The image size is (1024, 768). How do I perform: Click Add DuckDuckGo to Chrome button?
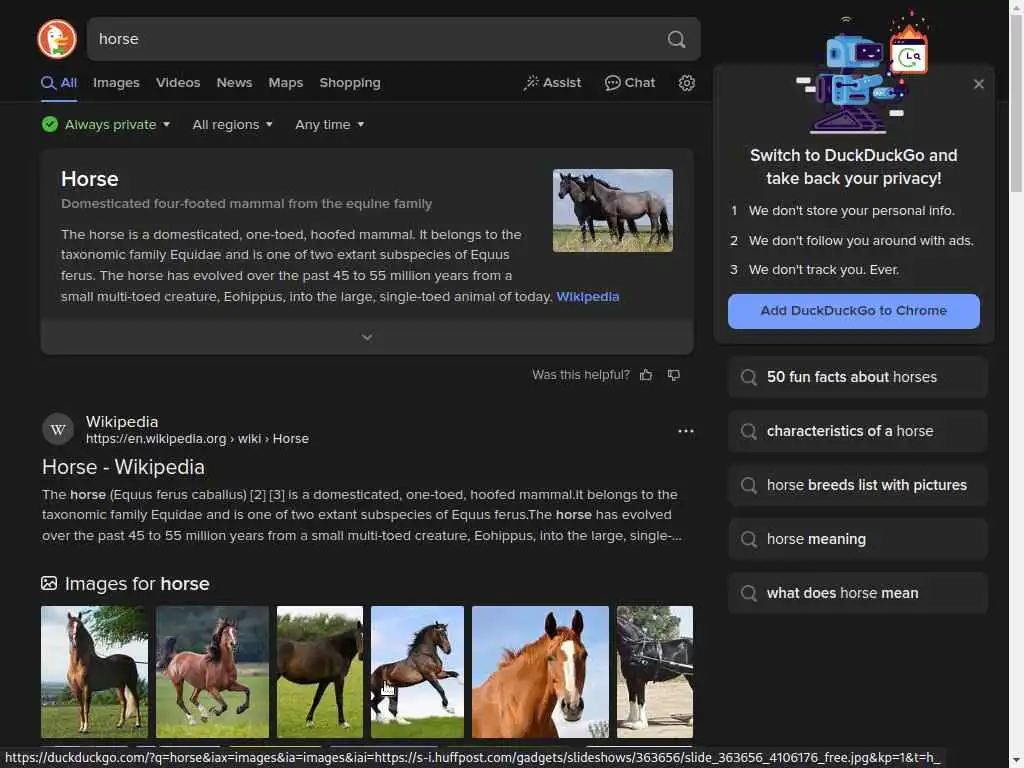pos(854,311)
